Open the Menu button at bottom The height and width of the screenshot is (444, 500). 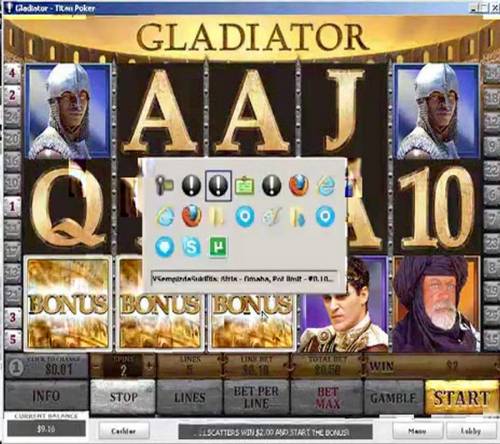[418, 431]
